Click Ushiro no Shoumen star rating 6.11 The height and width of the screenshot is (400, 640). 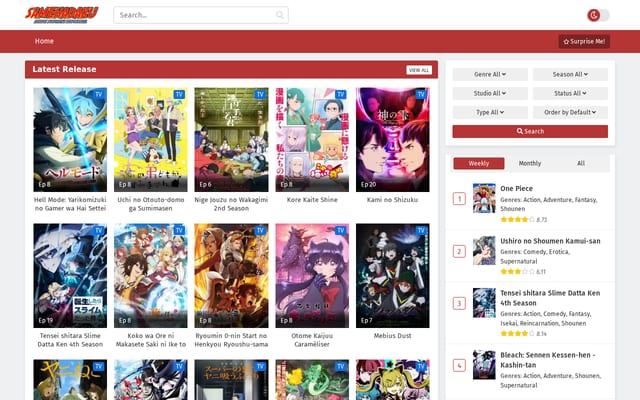[523, 272]
